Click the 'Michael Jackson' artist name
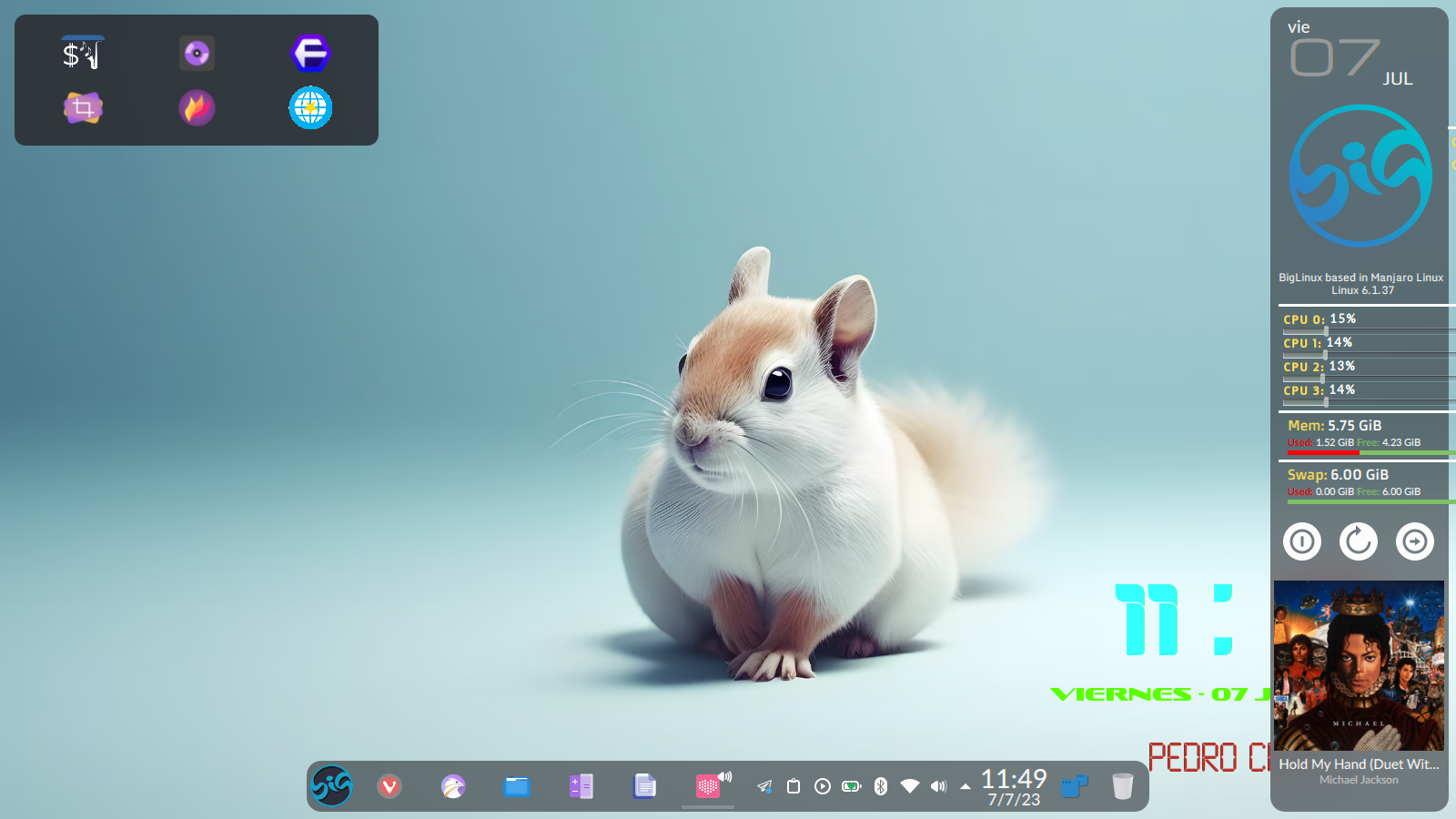1456x819 pixels. click(1359, 780)
